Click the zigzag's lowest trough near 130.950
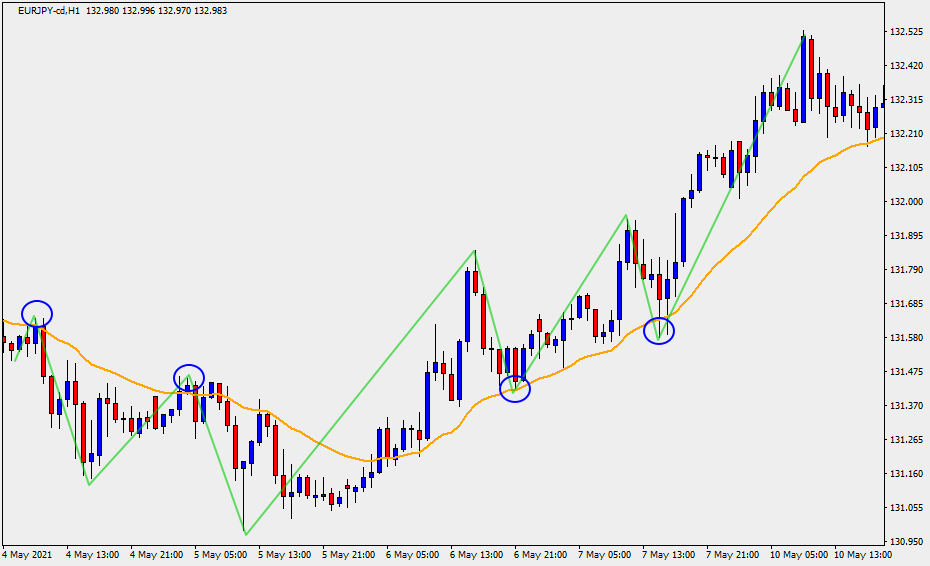The width and height of the screenshot is (930, 566). [244, 532]
